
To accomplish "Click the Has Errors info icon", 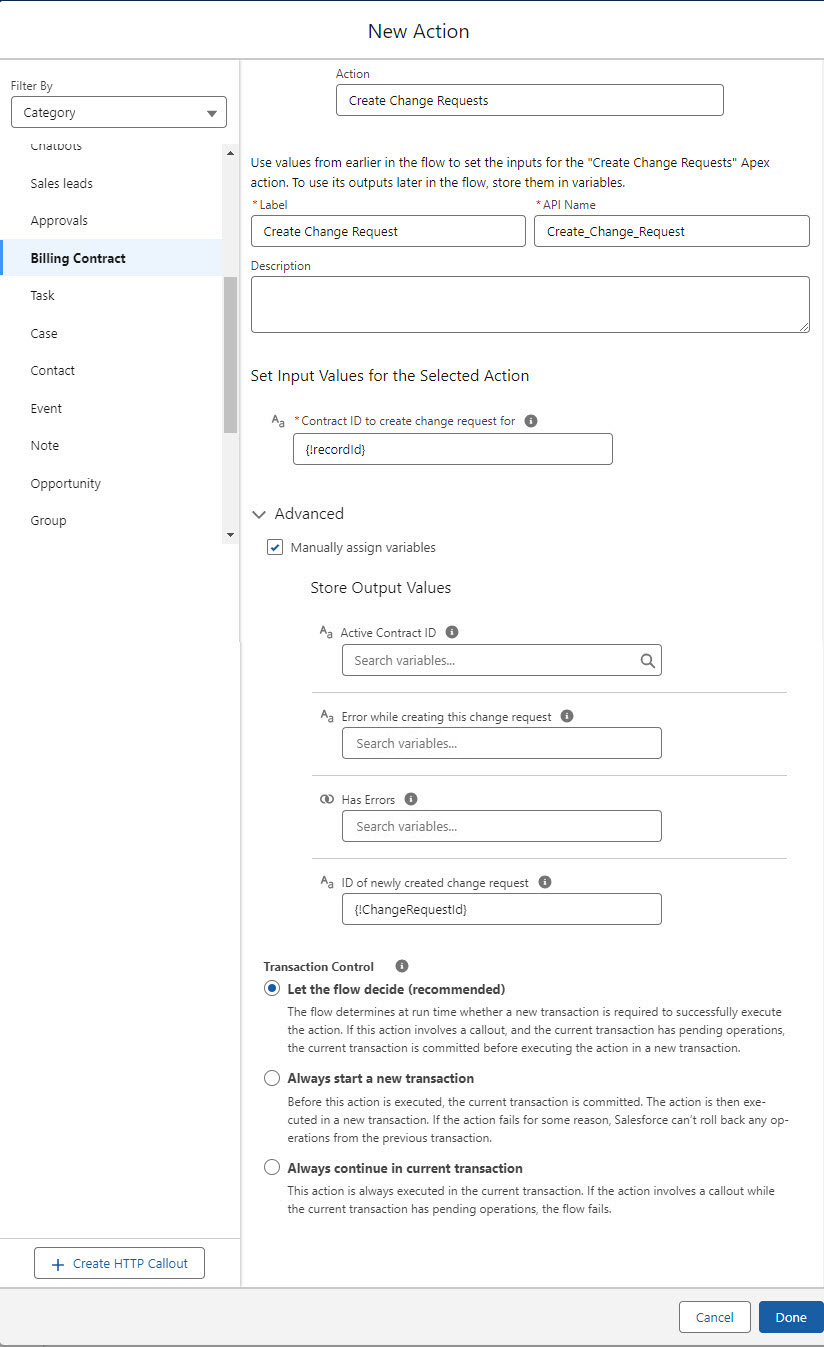I will click(x=411, y=799).
